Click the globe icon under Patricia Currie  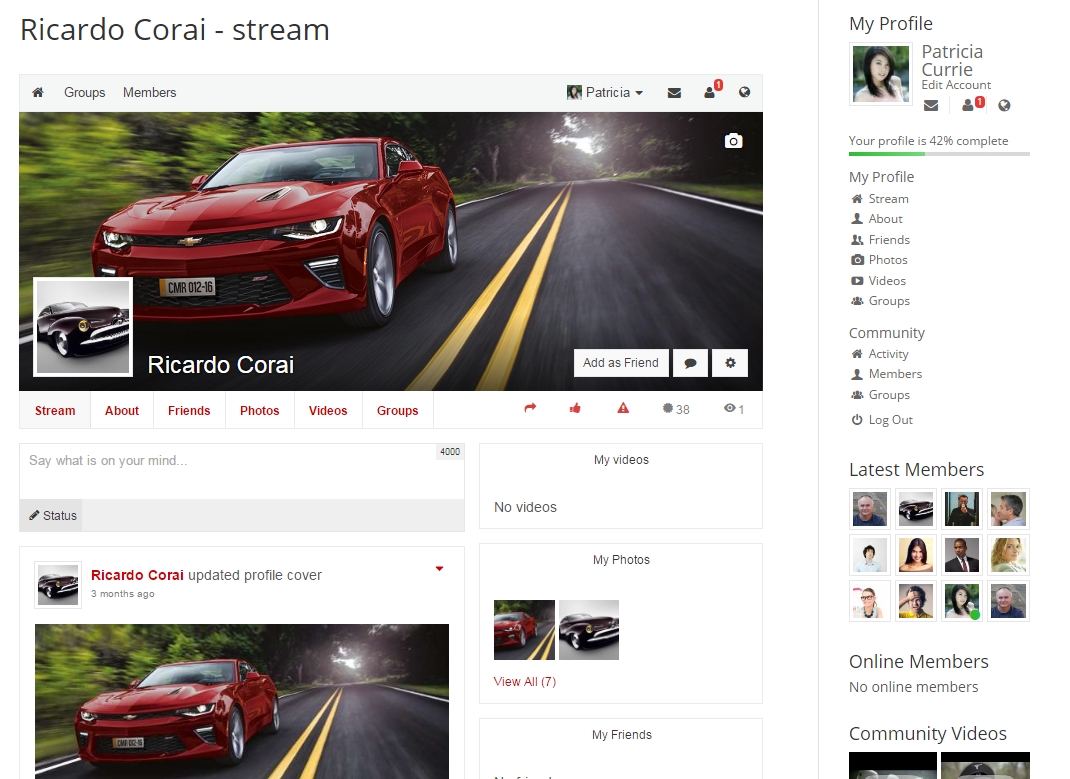coord(1004,105)
